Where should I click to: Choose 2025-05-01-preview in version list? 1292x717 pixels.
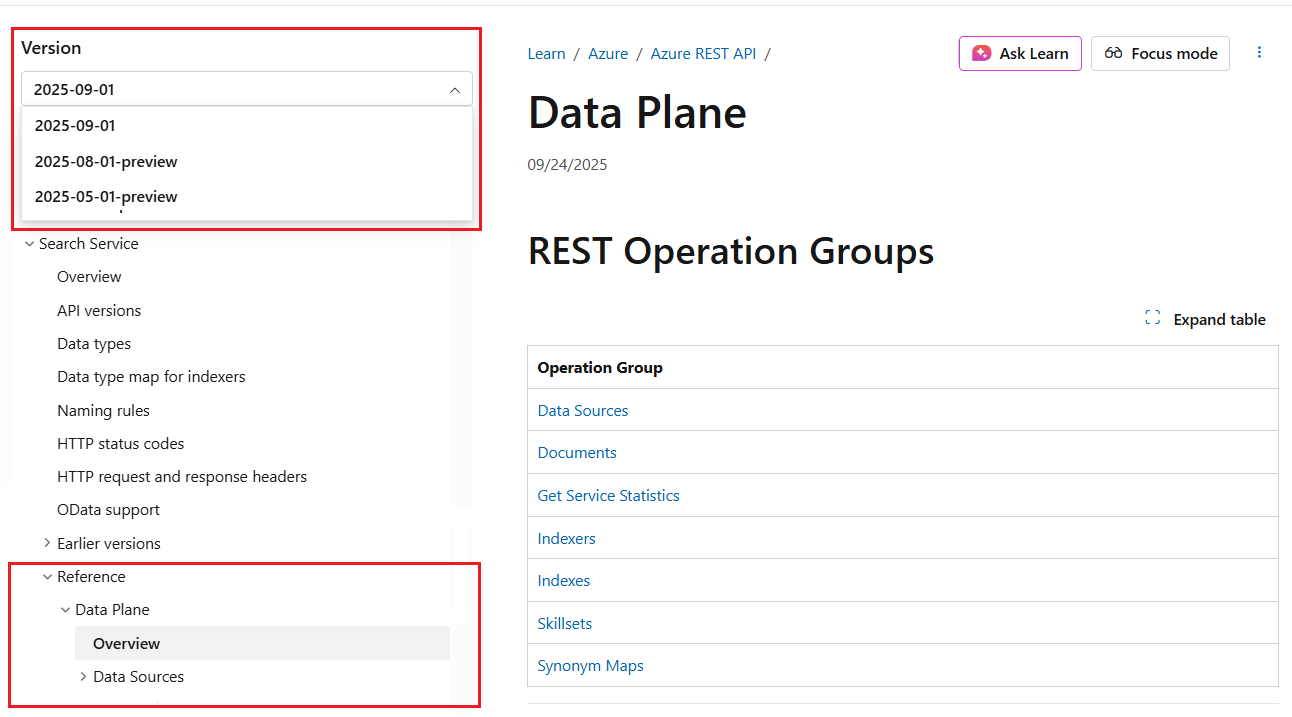(106, 197)
